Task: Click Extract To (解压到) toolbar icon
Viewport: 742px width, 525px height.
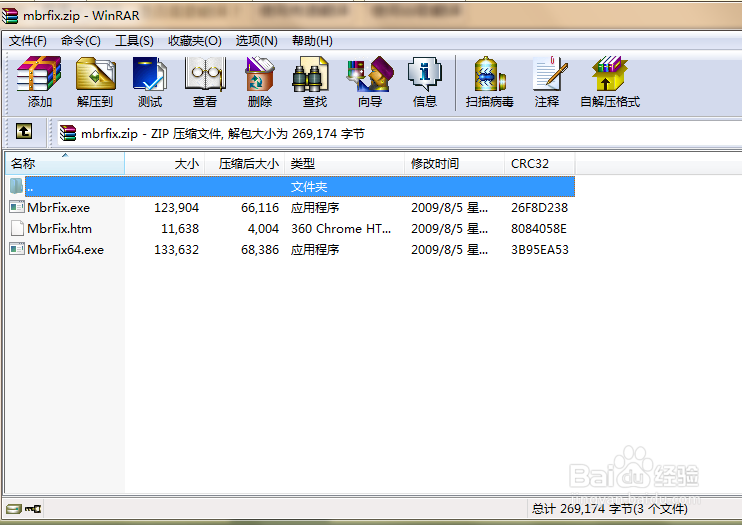Action: pyautogui.click(x=96, y=74)
